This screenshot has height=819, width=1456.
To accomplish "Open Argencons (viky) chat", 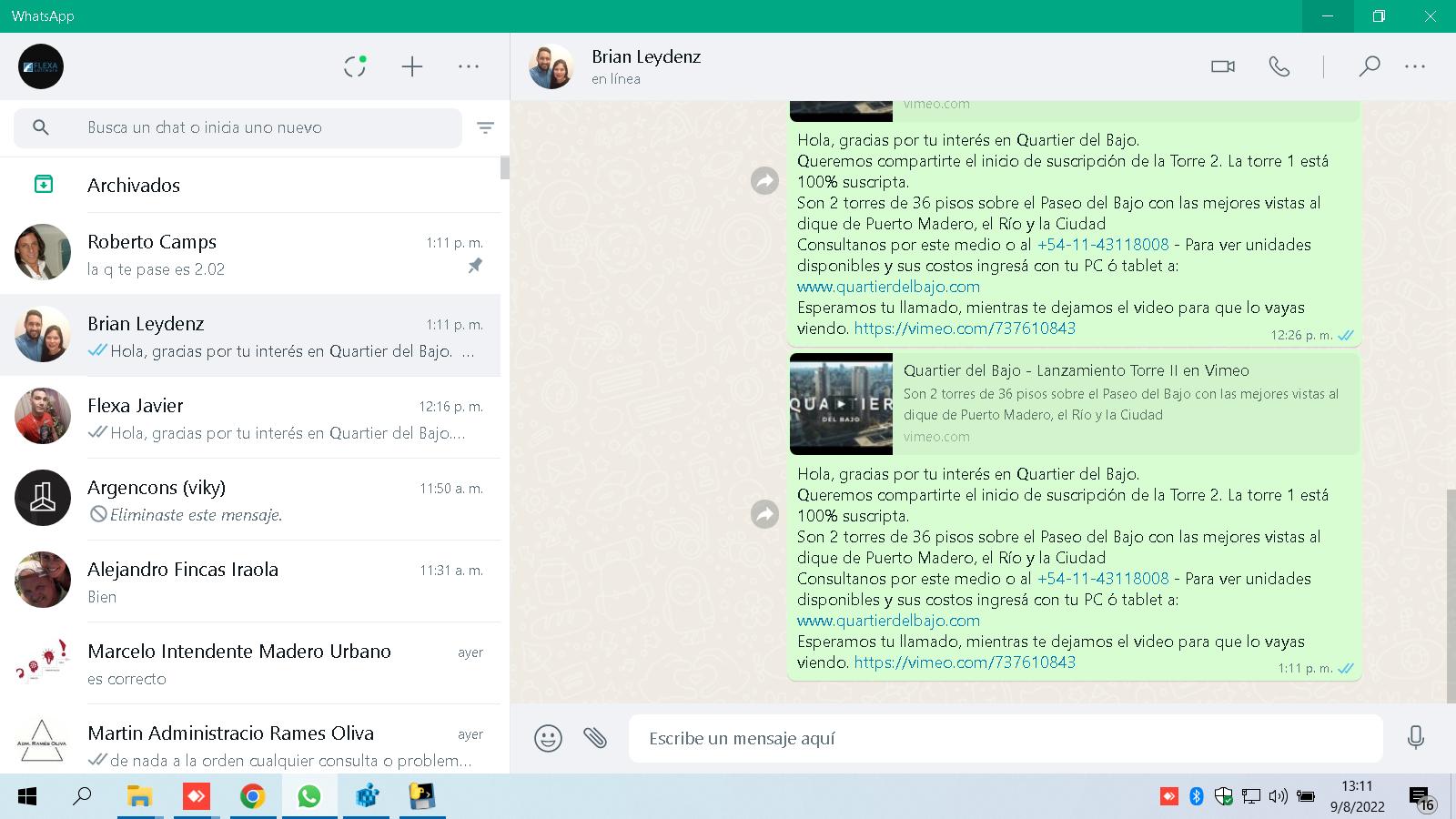I will [x=250, y=500].
